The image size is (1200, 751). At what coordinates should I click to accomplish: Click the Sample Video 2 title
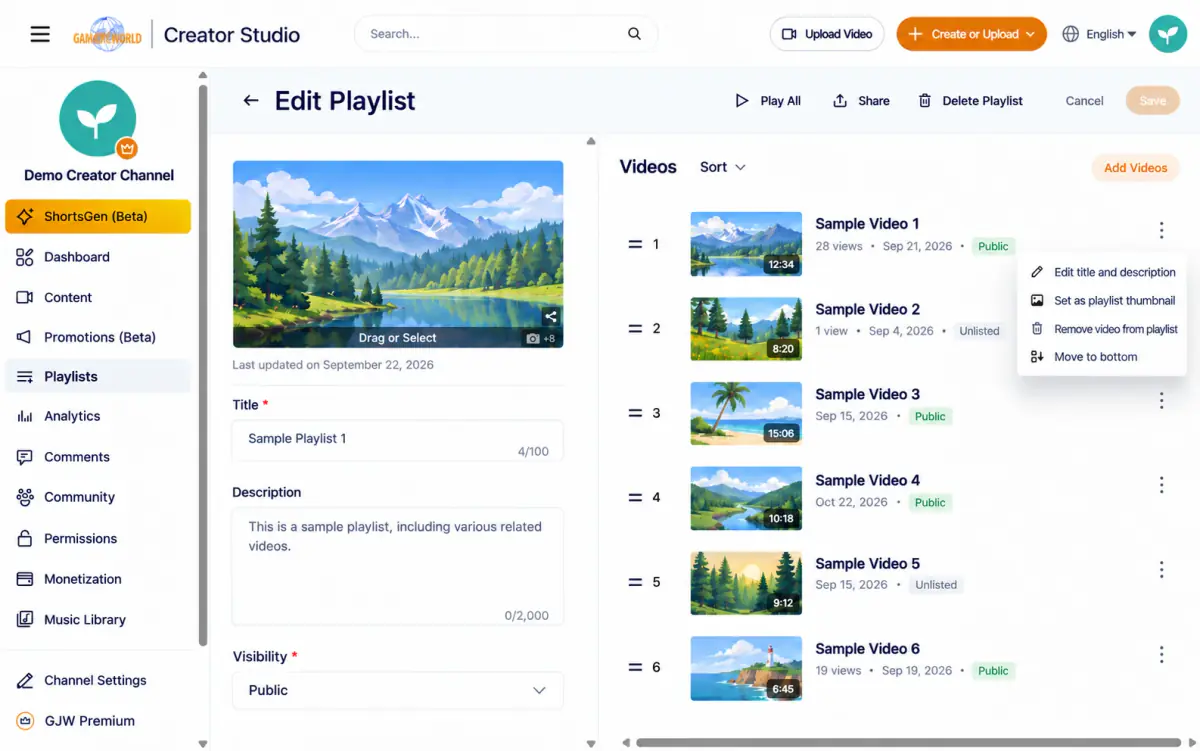[867, 309]
